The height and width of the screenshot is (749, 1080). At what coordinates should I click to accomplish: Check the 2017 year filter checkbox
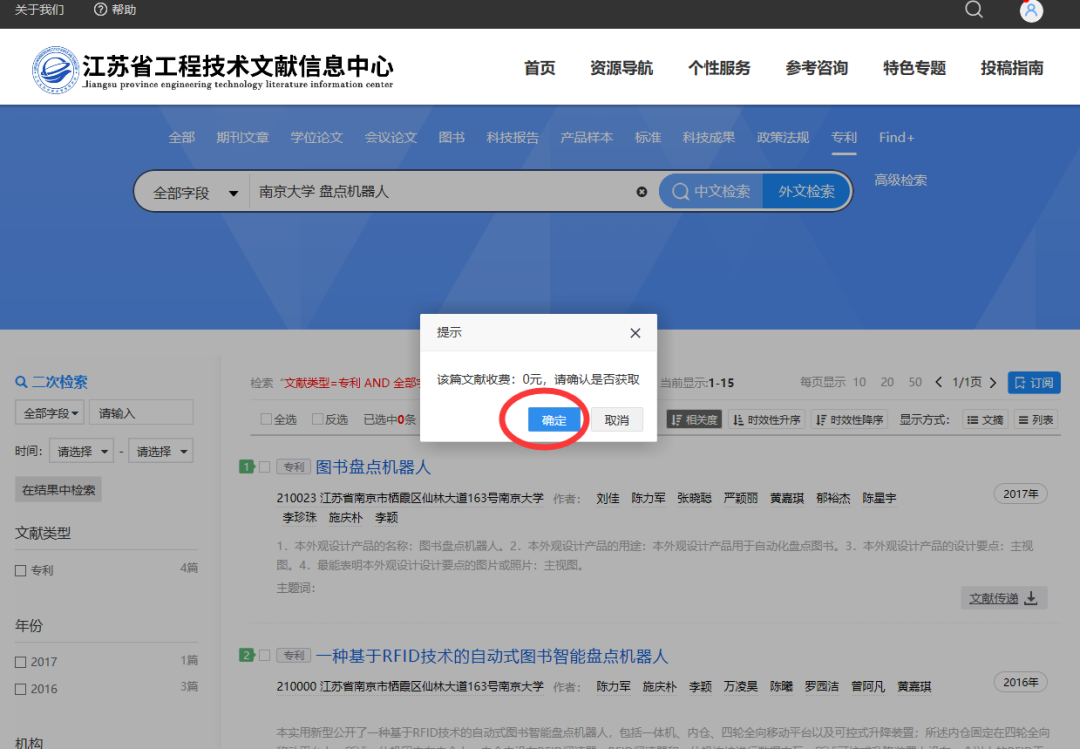(x=20, y=661)
